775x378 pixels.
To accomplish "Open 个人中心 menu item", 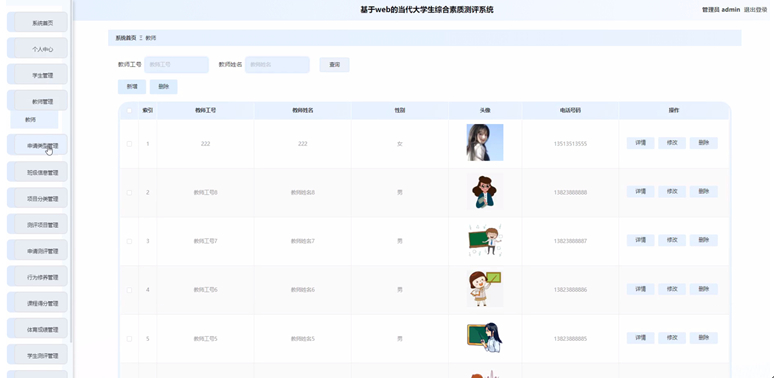I will point(38,49).
